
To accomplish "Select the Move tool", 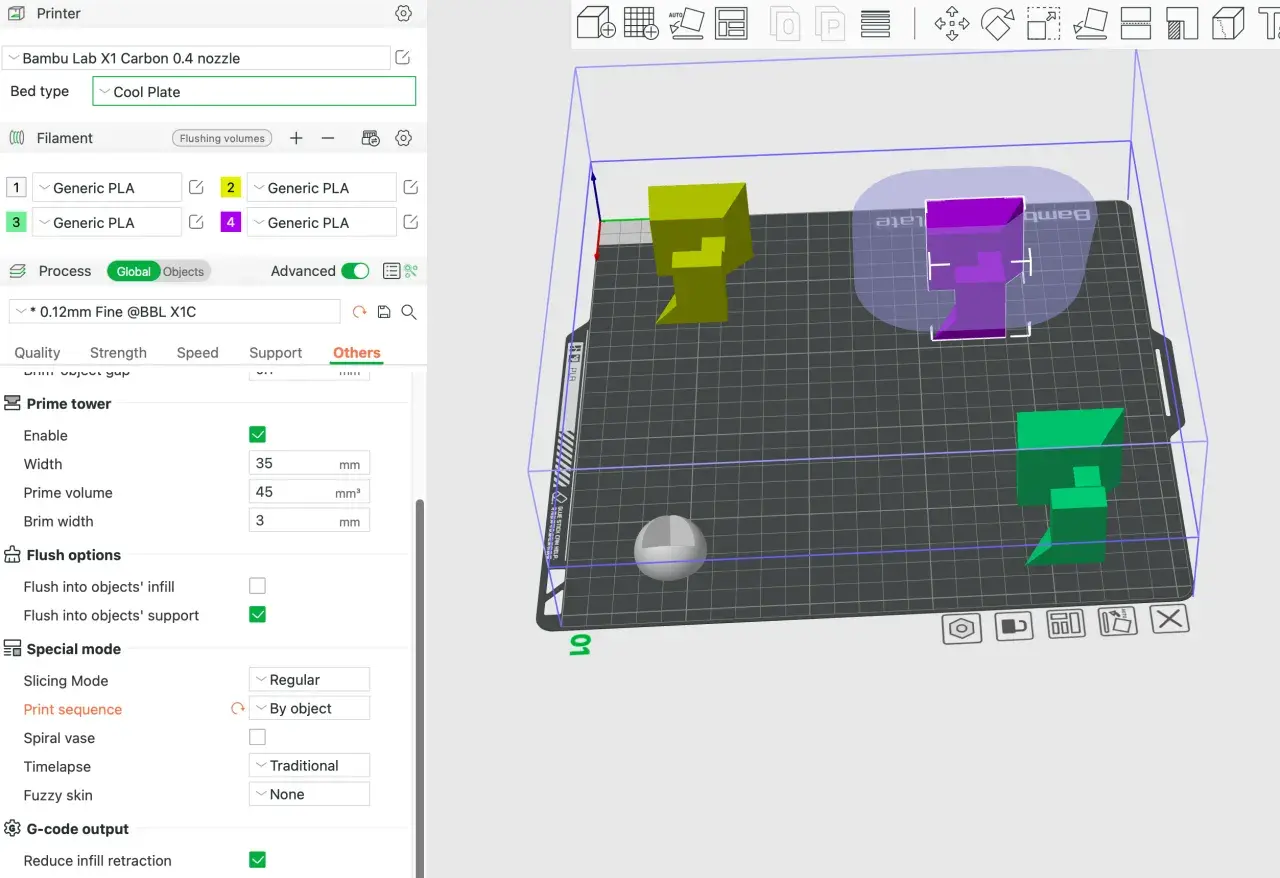I will [x=952, y=23].
